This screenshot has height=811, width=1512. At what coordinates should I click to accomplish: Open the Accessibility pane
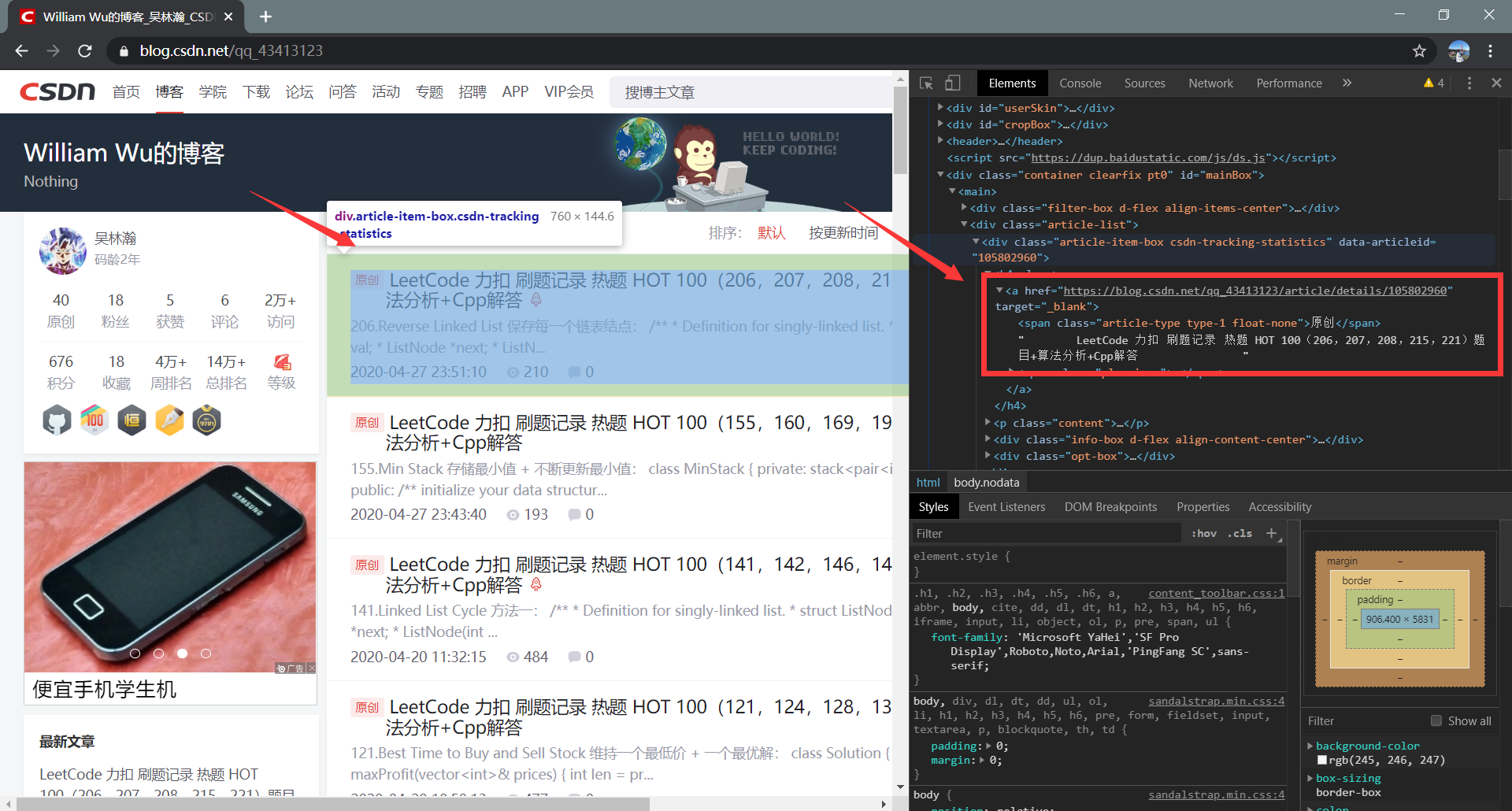coord(1280,507)
